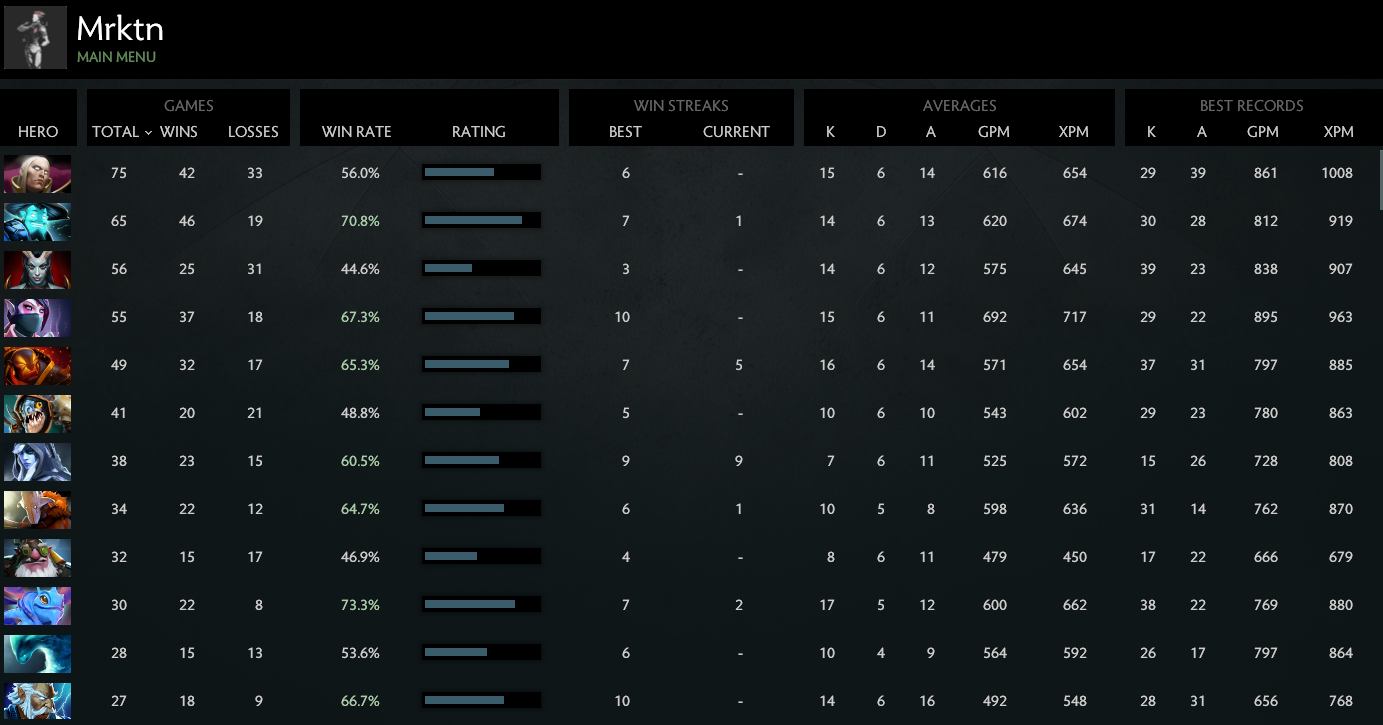Viewport: 1383px width, 725px height.
Task: Click Invoker's rating progress bar
Action: pyautogui.click(x=481, y=172)
